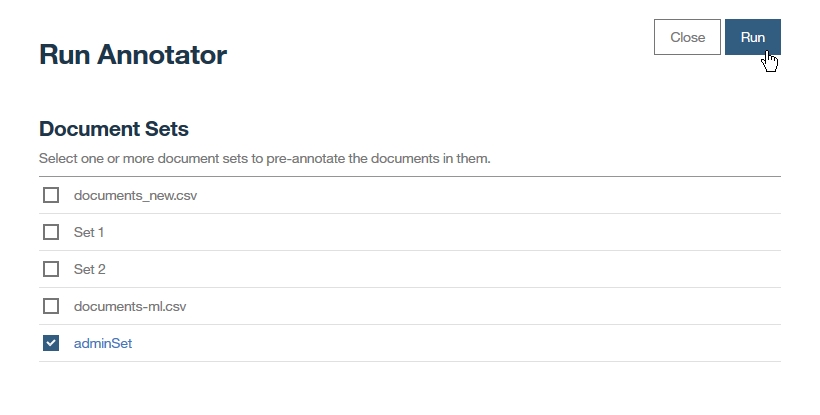Uncheck the adminSet checkbox
Image resolution: width=820 pixels, height=415 pixels.
(x=51, y=343)
